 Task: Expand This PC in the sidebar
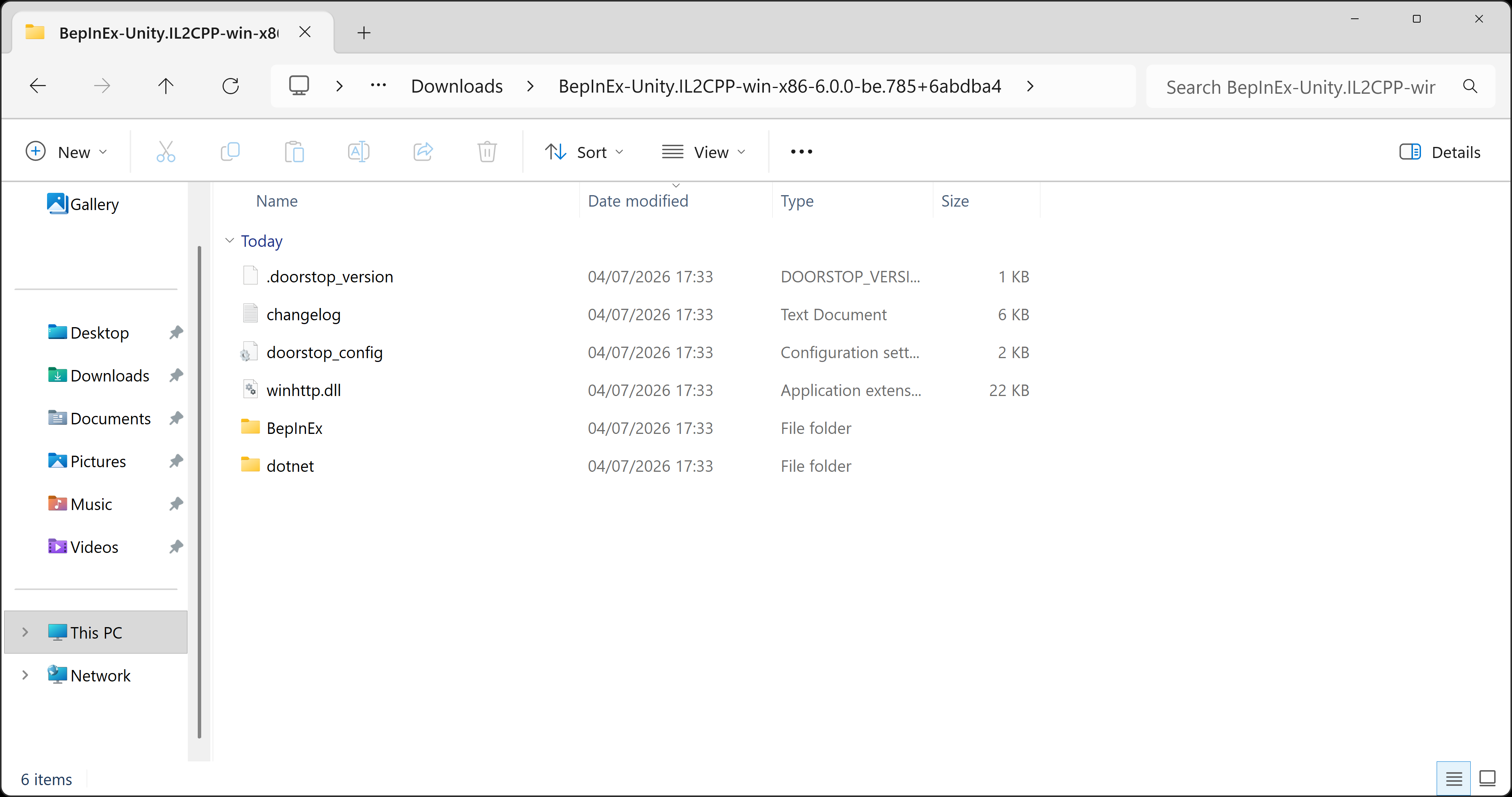(x=25, y=632)
